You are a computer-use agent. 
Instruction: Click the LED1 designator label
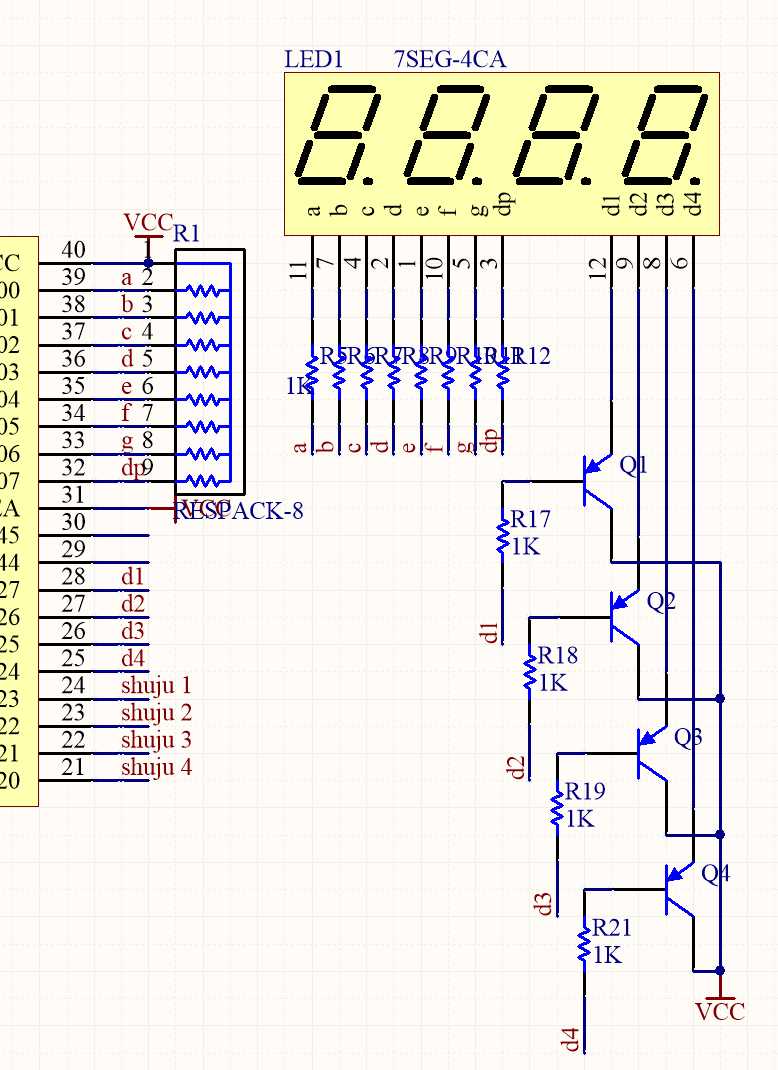point(313,59)
